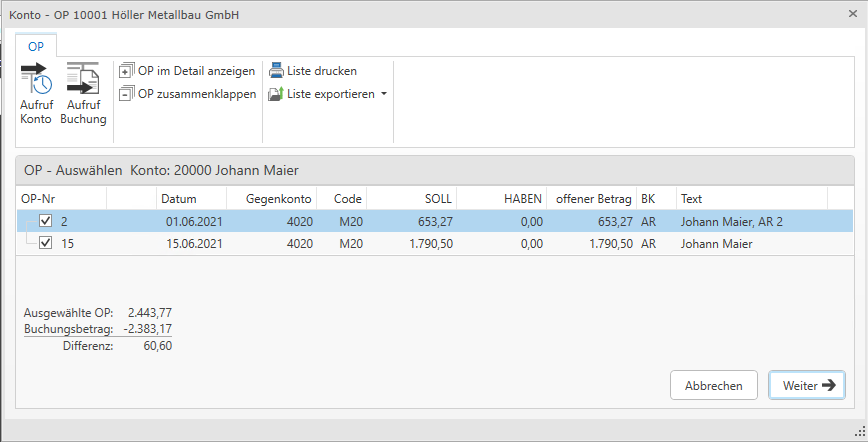Uncheck the checkbox for OP-Nr 15
The image size is (868, 442).
[45, 243]
